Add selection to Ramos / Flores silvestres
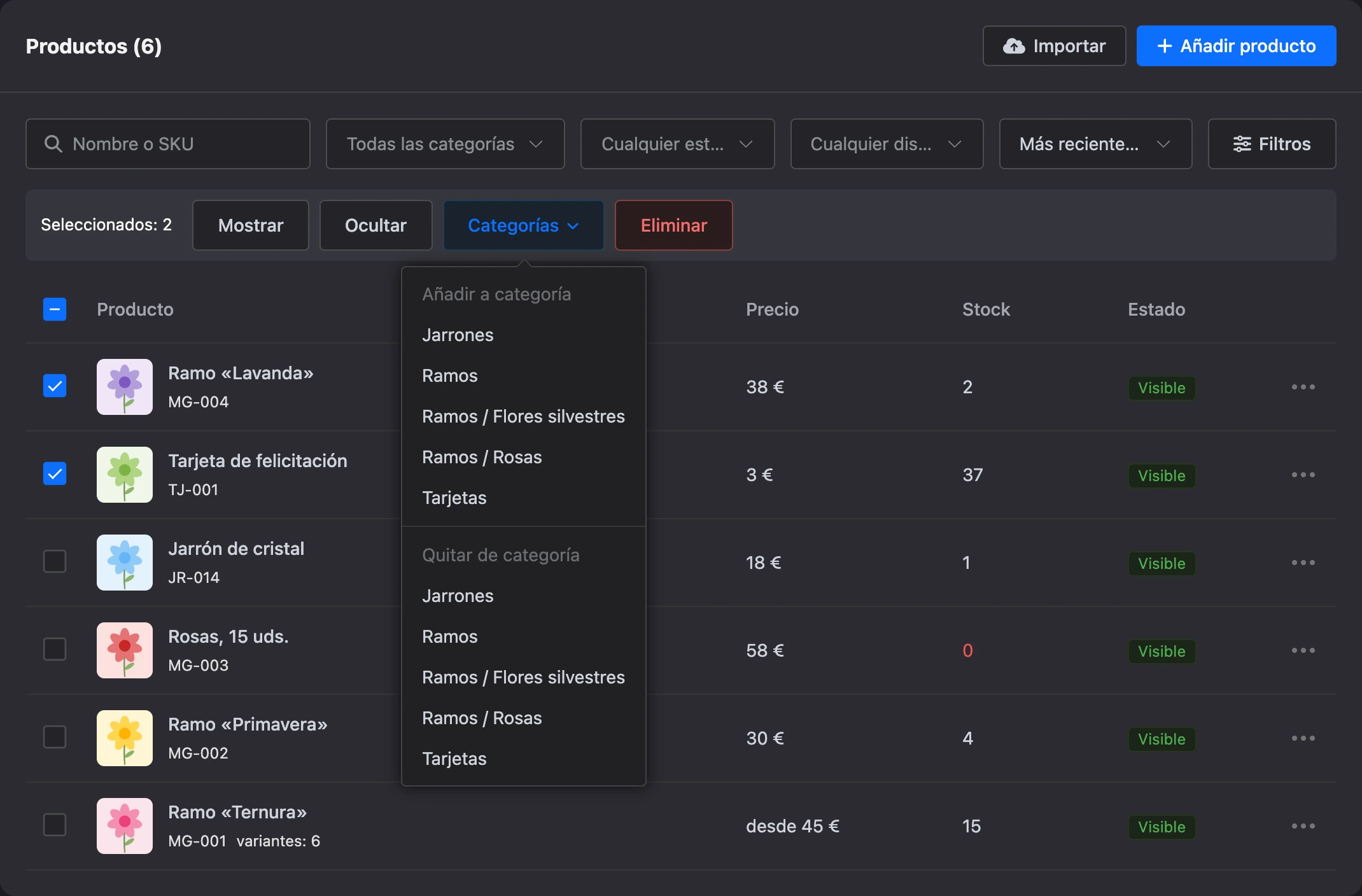The image size is (1362, 896). [524, 416]
